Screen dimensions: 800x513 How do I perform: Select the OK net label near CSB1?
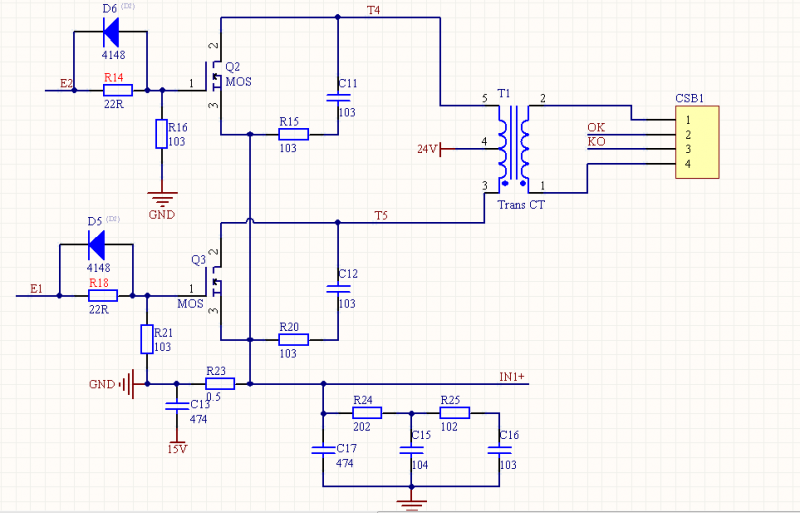pyautogui.click(x=596, y=127)
